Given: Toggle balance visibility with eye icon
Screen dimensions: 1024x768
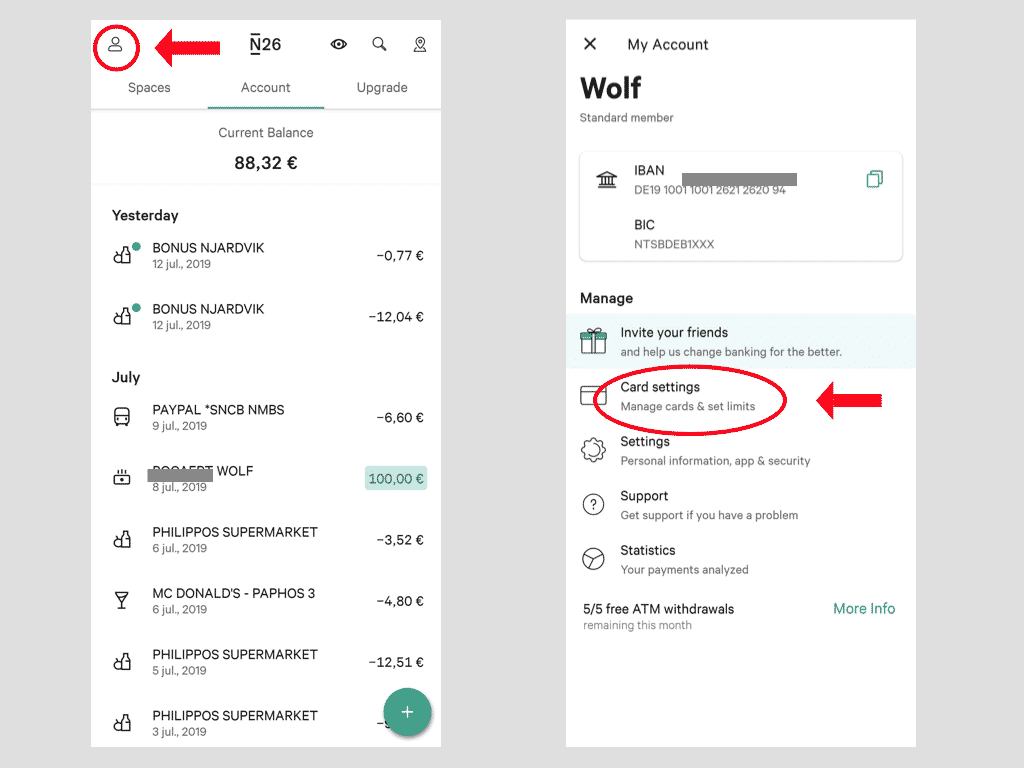Looking at the screenshot, I should pos(339,44).
